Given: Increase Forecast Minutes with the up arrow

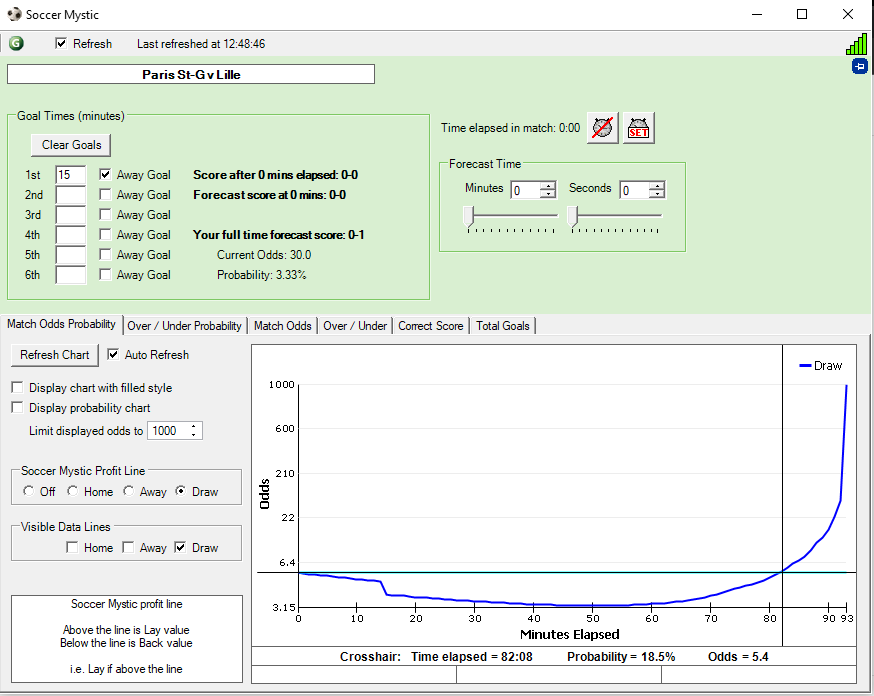Looking at the screenshot, I should click(547, 186).
